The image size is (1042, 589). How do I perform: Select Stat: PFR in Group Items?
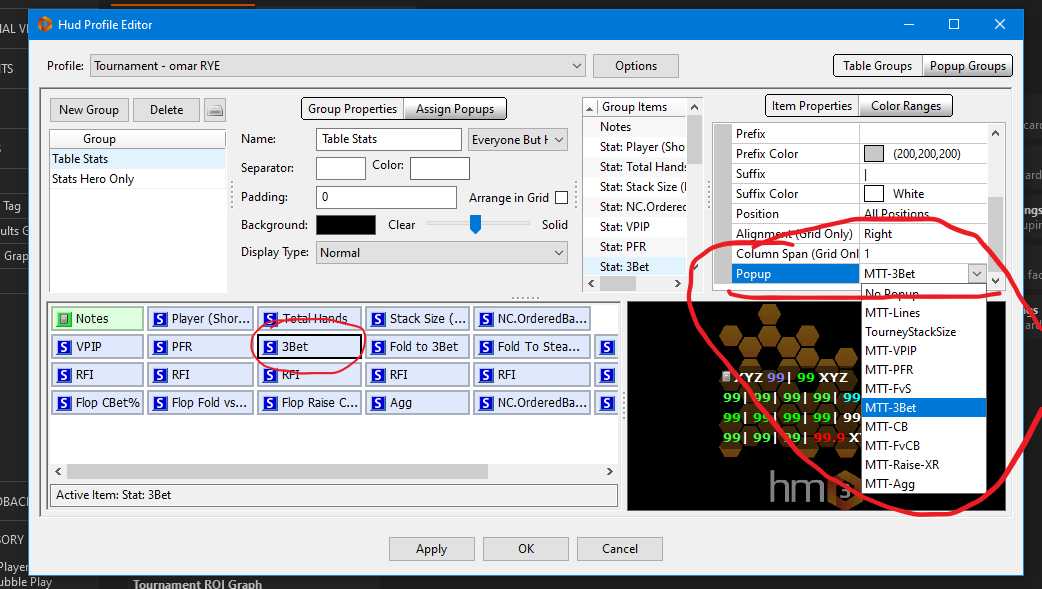(635, 247)
